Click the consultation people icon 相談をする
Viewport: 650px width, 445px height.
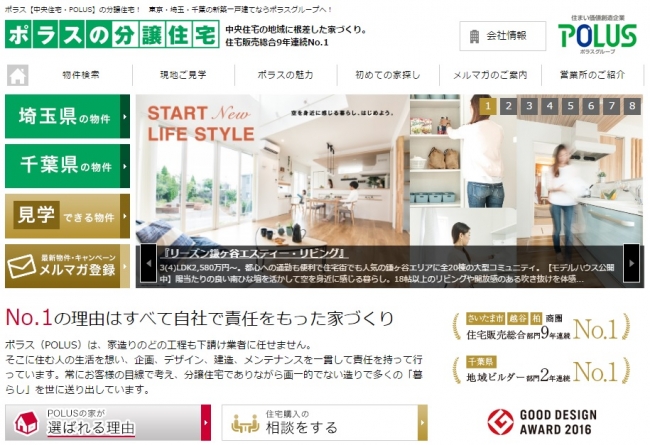245,423
